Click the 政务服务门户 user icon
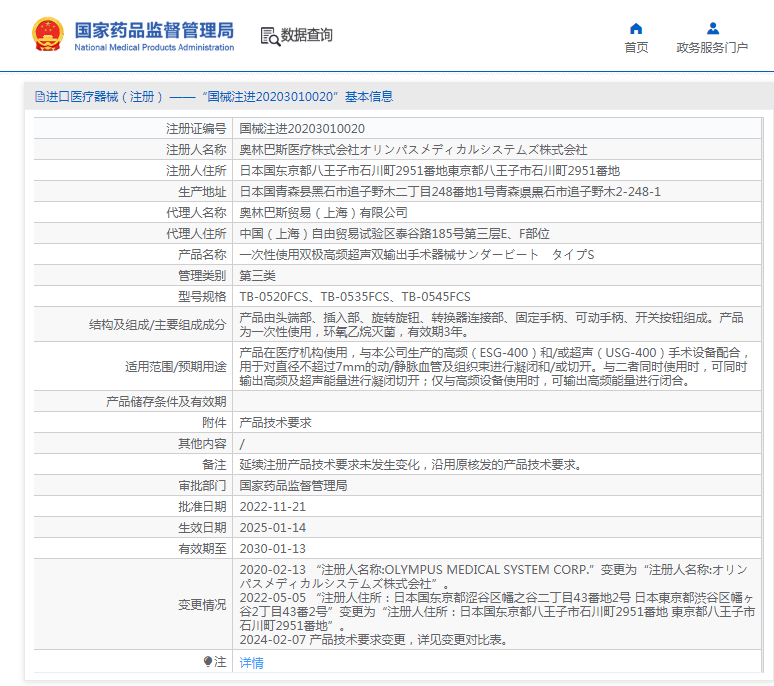 (x=712, y=29)
